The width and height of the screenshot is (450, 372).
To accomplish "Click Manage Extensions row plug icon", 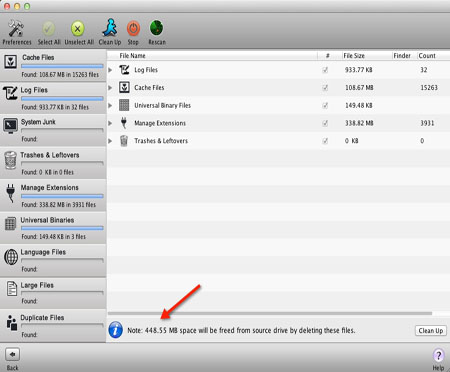I will 124,123.
